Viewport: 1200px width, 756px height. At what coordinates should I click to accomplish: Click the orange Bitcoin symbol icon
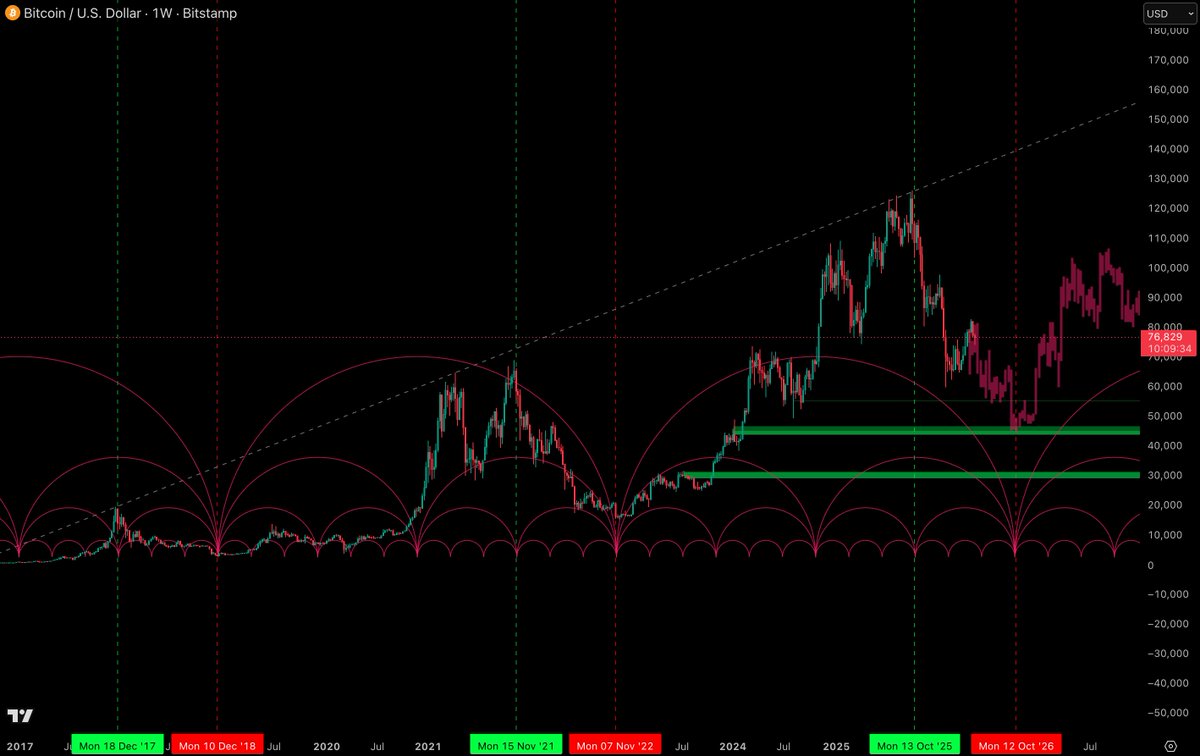[x=11, y=14]
